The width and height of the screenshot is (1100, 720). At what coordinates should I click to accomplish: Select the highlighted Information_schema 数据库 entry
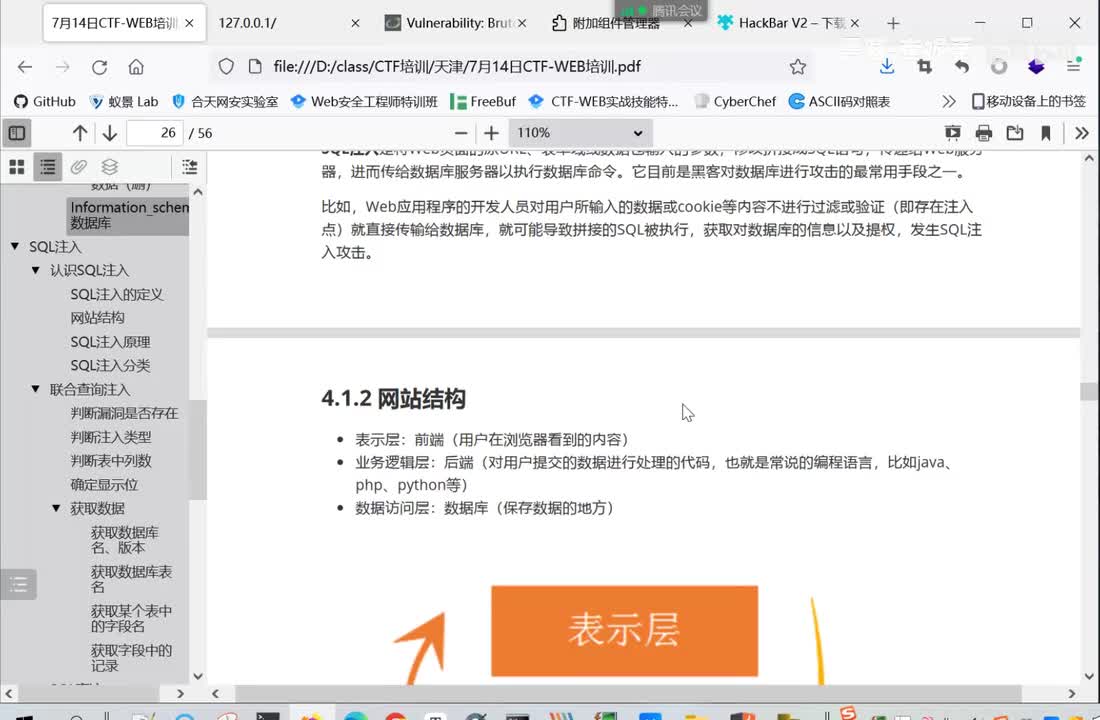click(128, 215)
